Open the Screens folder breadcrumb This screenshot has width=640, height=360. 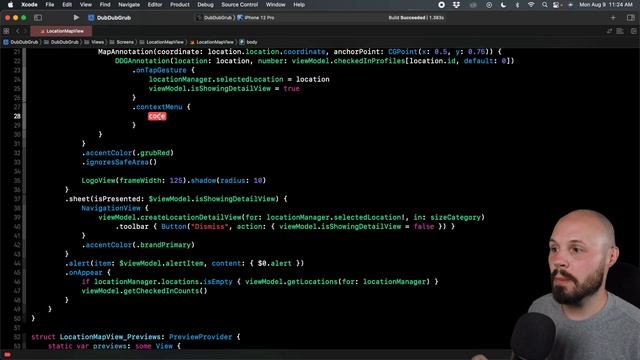click(122, 42)
